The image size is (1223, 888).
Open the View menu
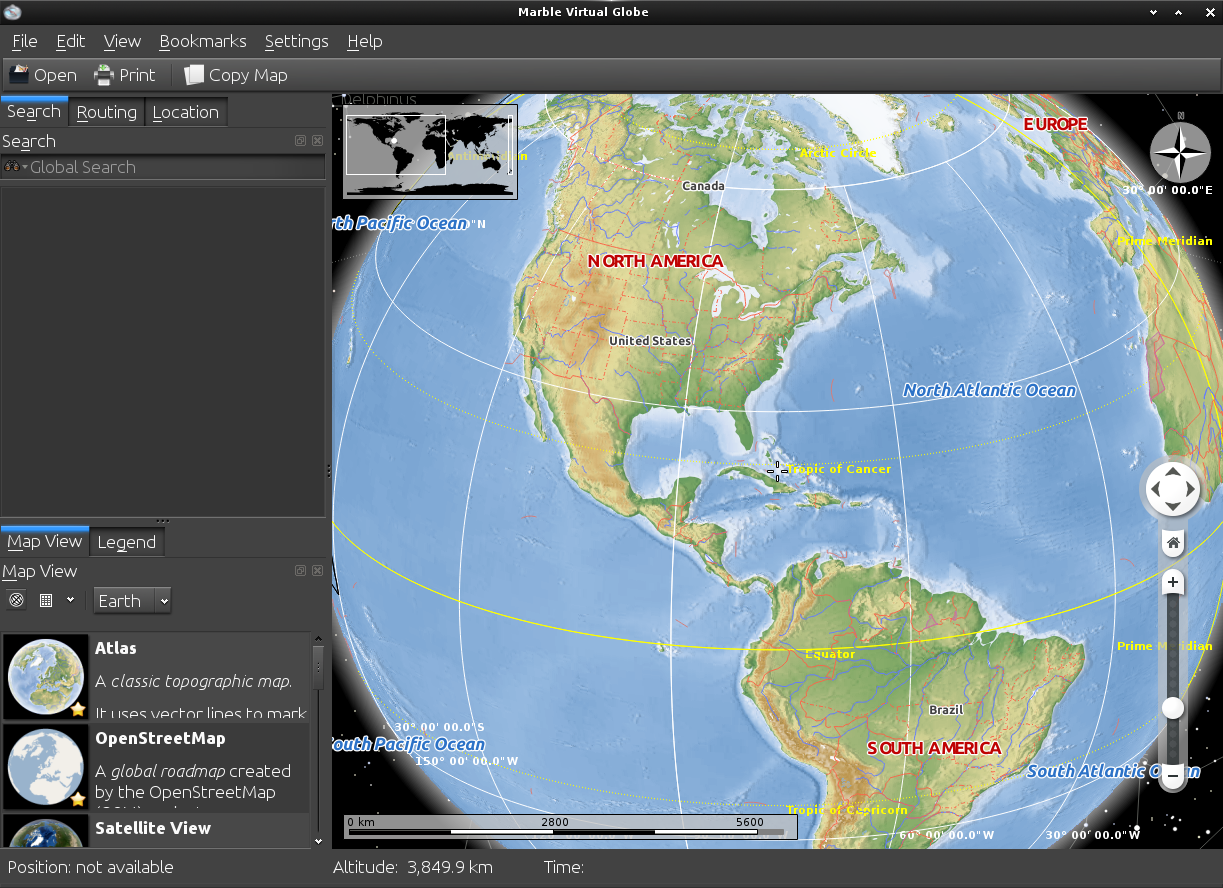[x=123, y=41]
